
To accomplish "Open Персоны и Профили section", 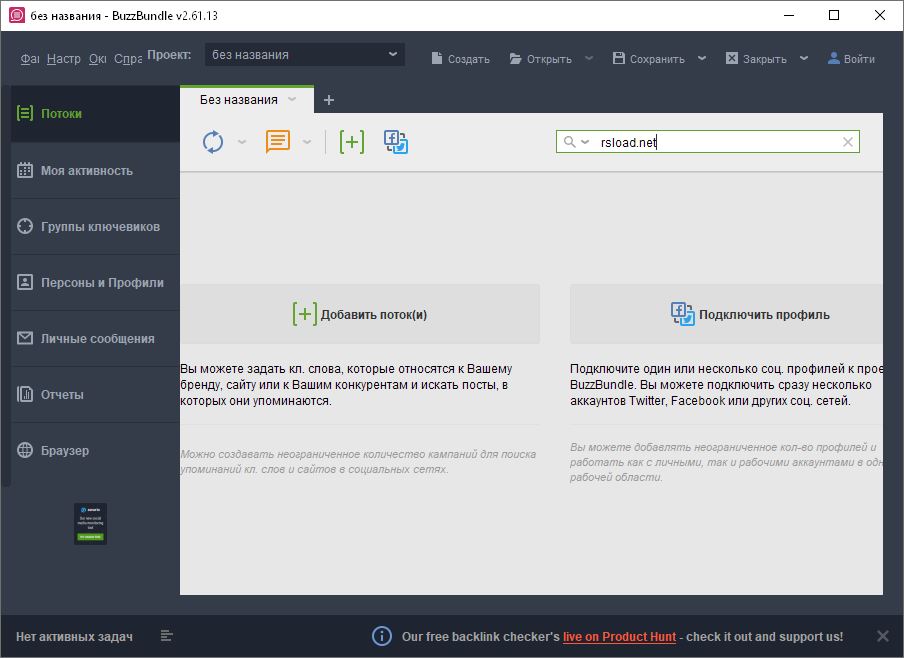I will (x=95, y=282).
